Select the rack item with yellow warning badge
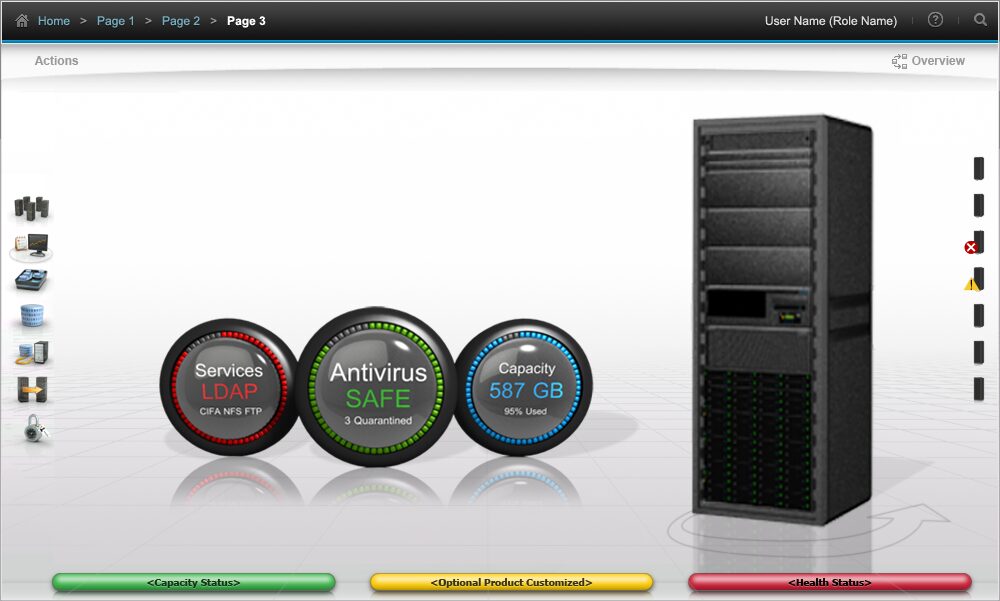 coord(977,280)
